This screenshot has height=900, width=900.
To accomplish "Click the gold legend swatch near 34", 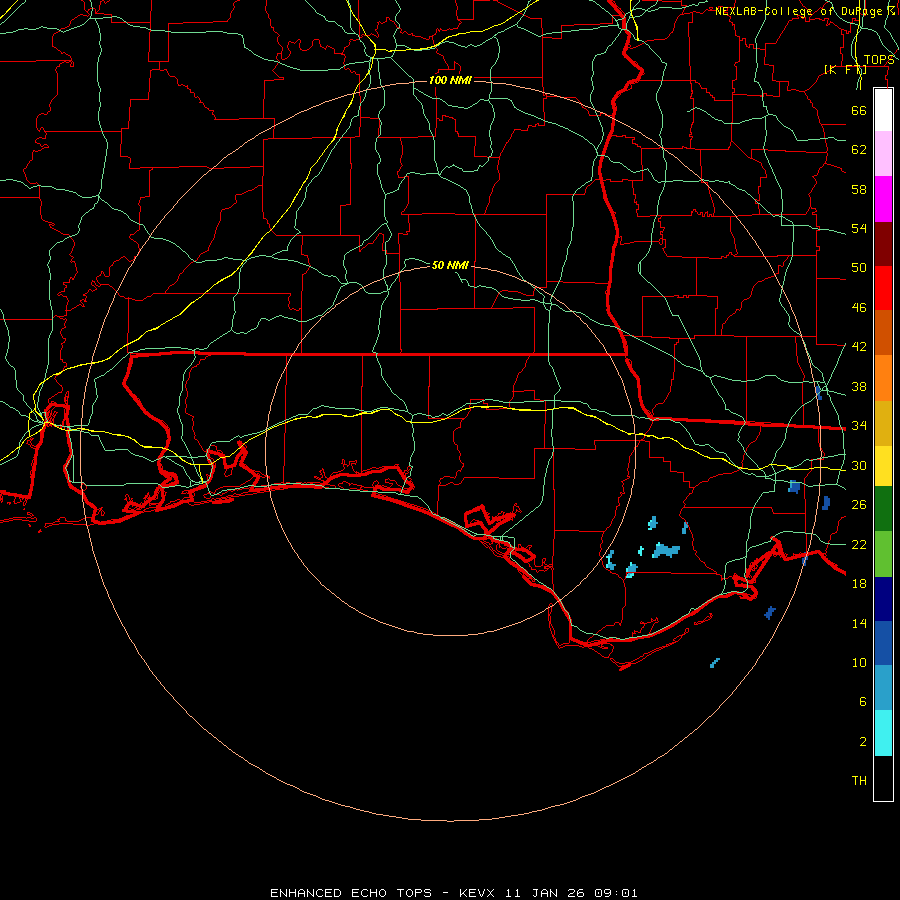I will coord(883,424).
